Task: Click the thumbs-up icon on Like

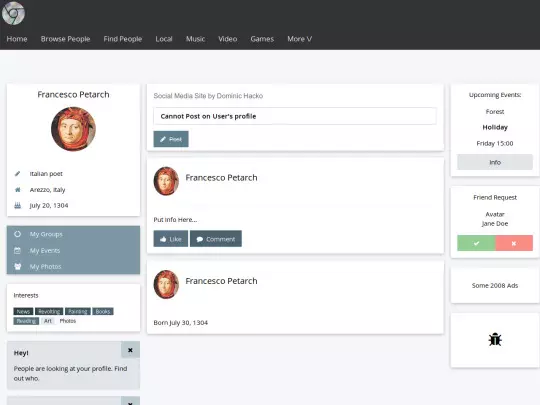Action: (x=163, y=239)
